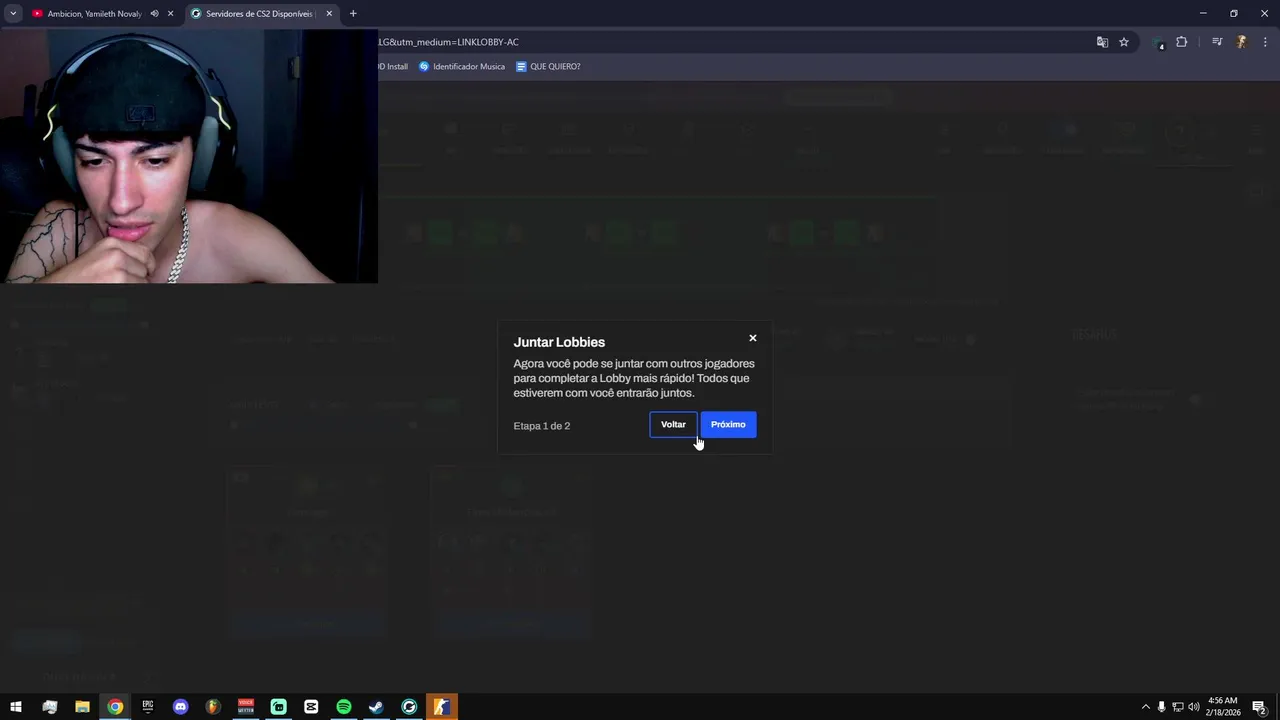Open FL Studio from taskbar
Image resolution: width=1280 pixels, height=720 pixels.
point(213,707)
